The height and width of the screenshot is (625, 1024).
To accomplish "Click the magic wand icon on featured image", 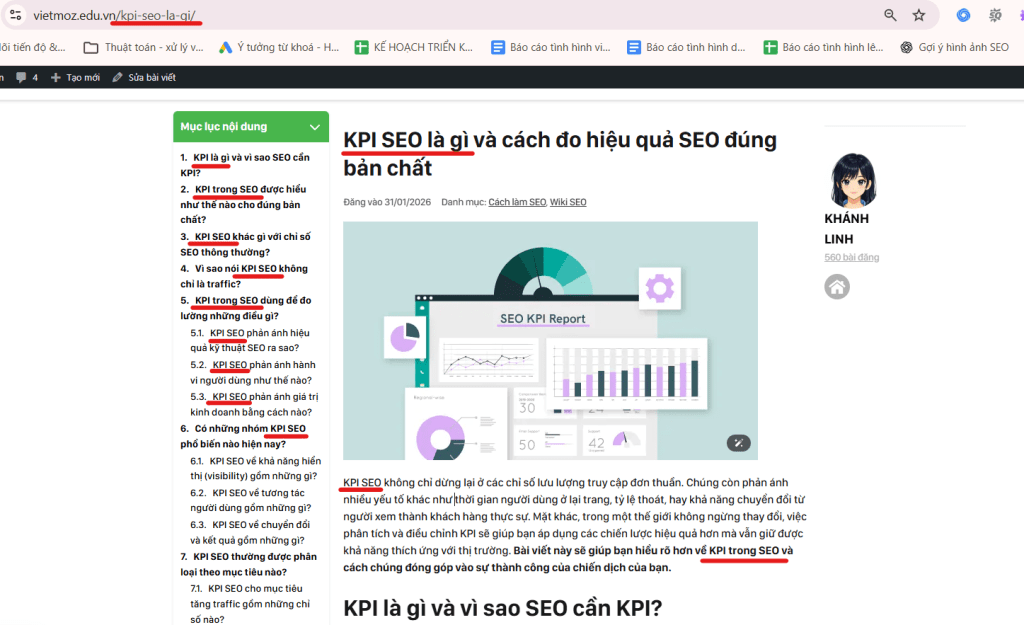I will 738,443.
